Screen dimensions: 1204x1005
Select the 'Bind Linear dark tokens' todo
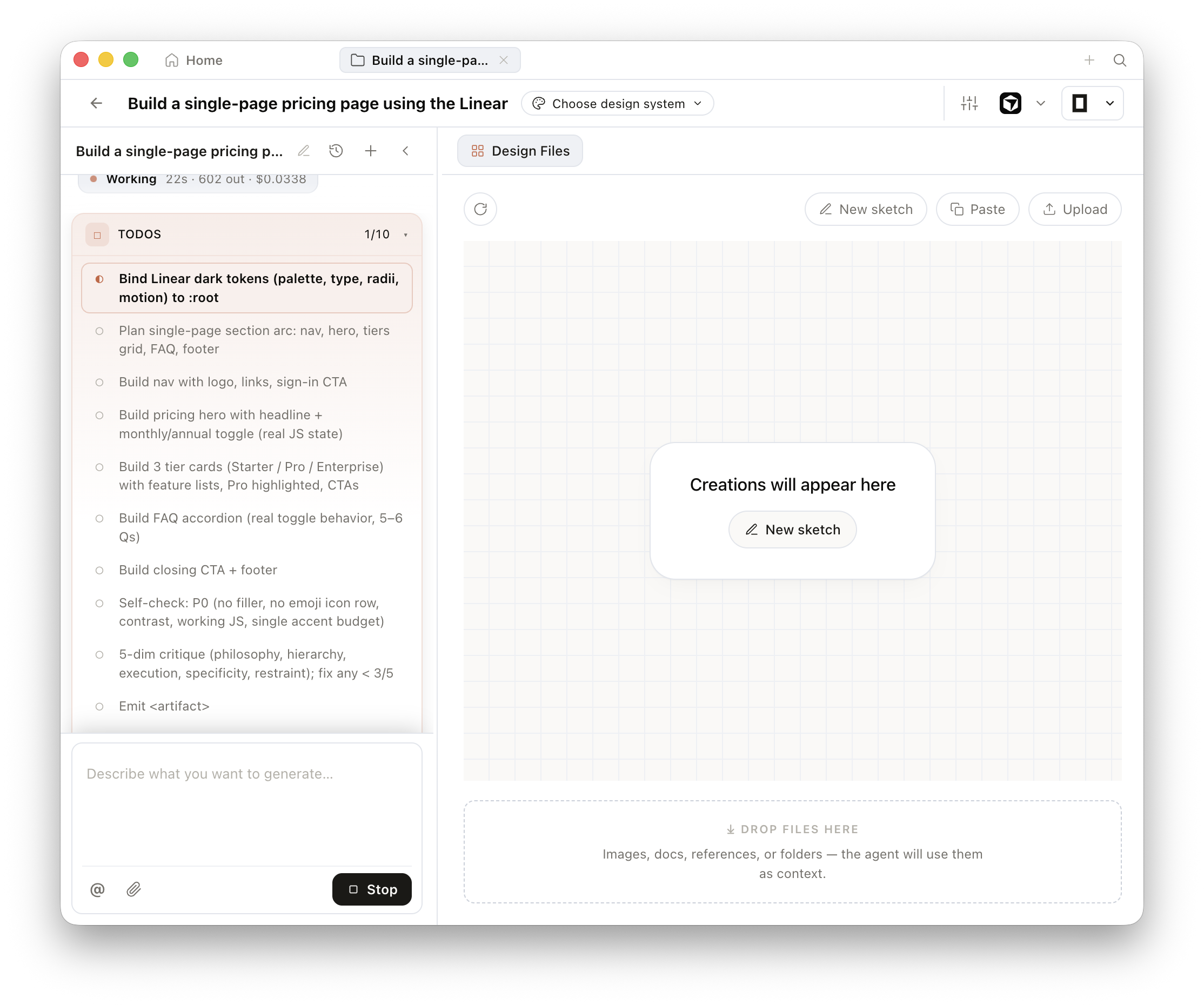tap(246, 288)
